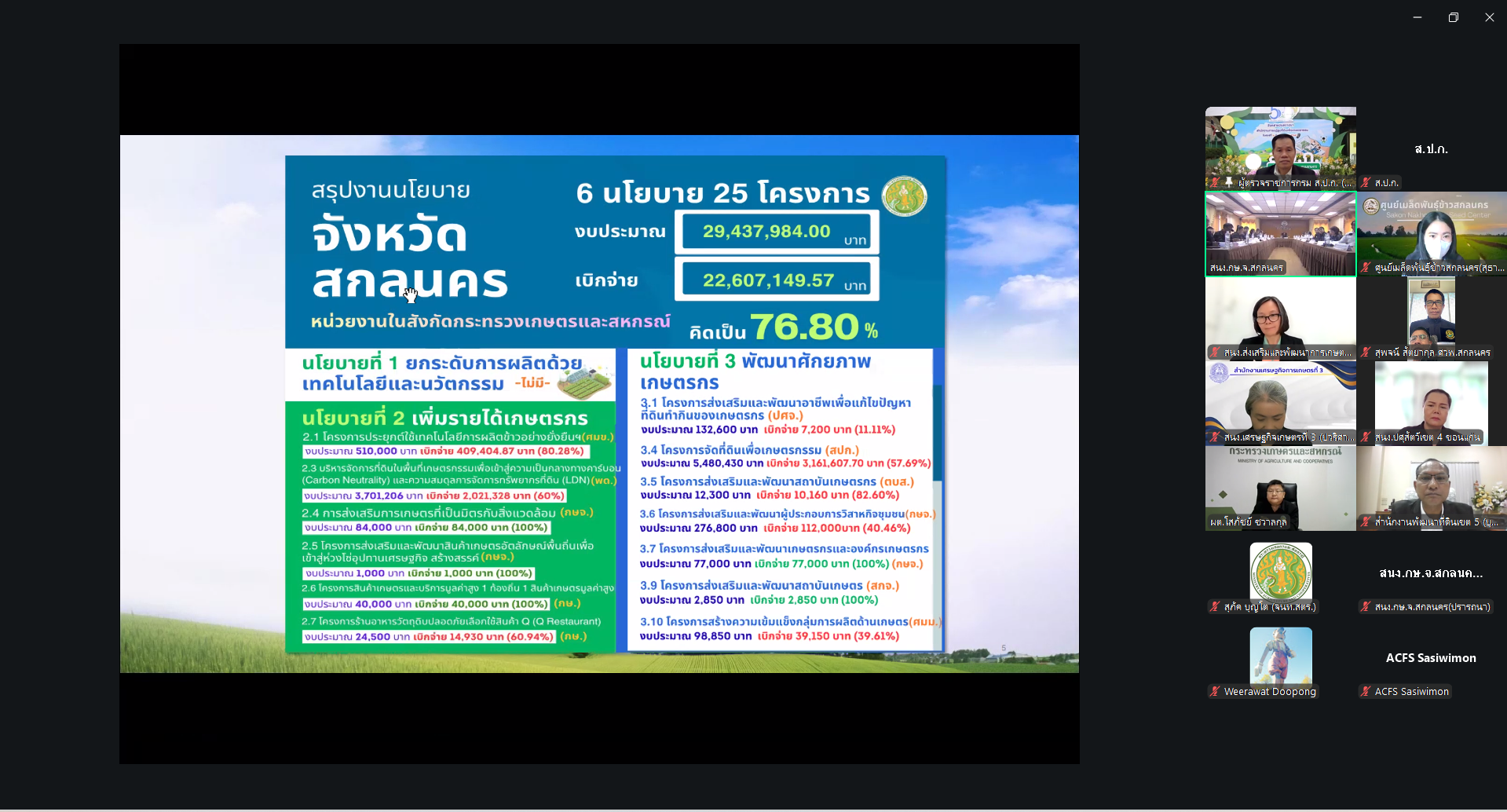Click budget figure 29,437,984.00 on the slide
This screenshot has width=1507, height=812.
click(x=766, y=232)
